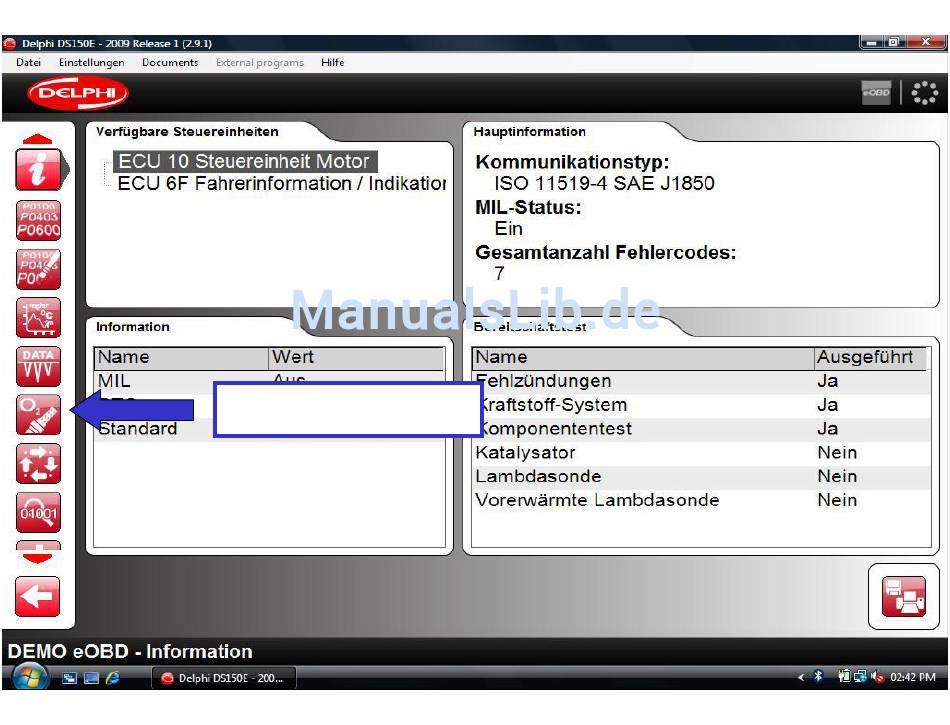
Task: Select the cycling arrows test icon
Action: pos(38,463)
